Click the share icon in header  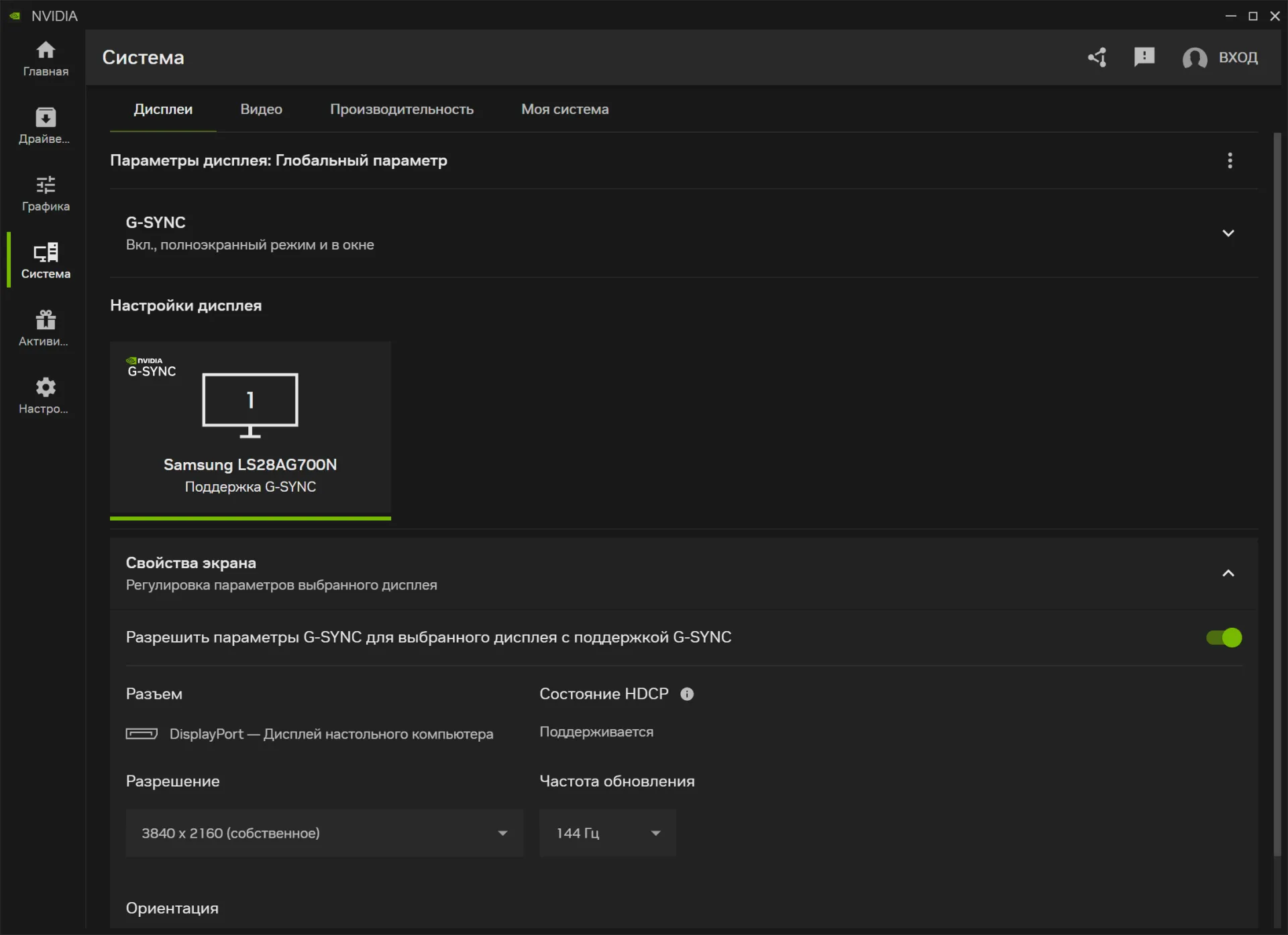click(1097, 58)
